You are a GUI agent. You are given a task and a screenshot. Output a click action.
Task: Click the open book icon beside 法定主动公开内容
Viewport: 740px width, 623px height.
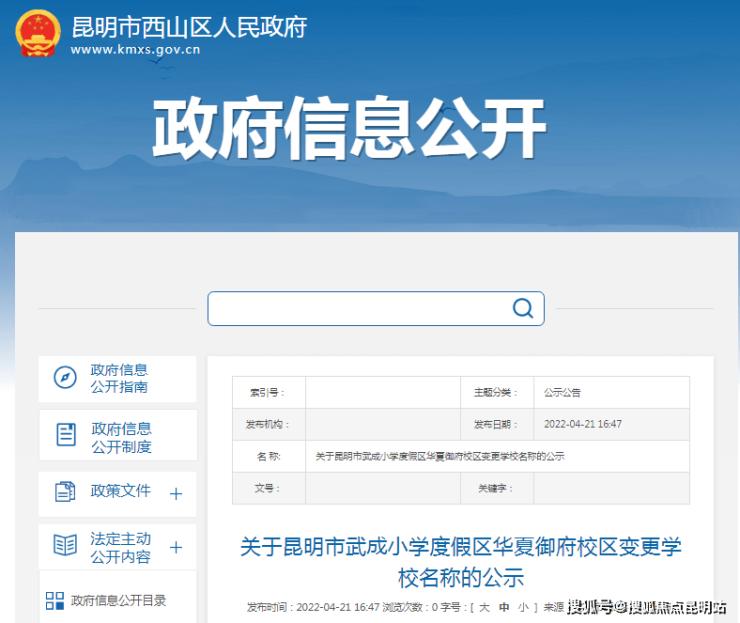65,545
